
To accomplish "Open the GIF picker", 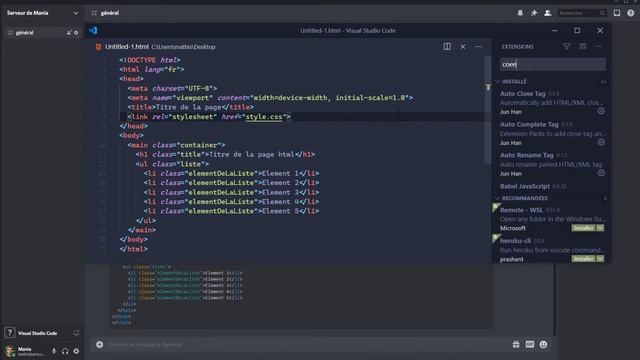I will [x=530, y=344].
